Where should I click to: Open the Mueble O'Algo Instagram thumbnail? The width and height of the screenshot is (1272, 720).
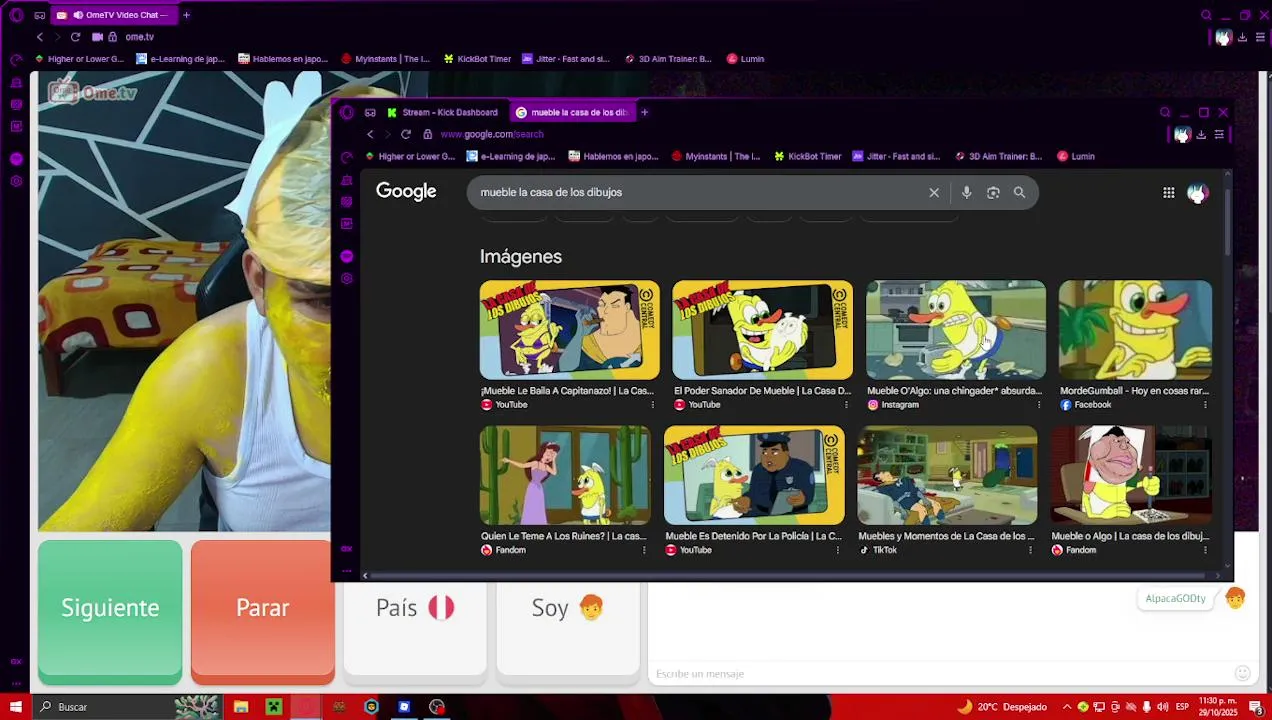click(x=955, y=331)
